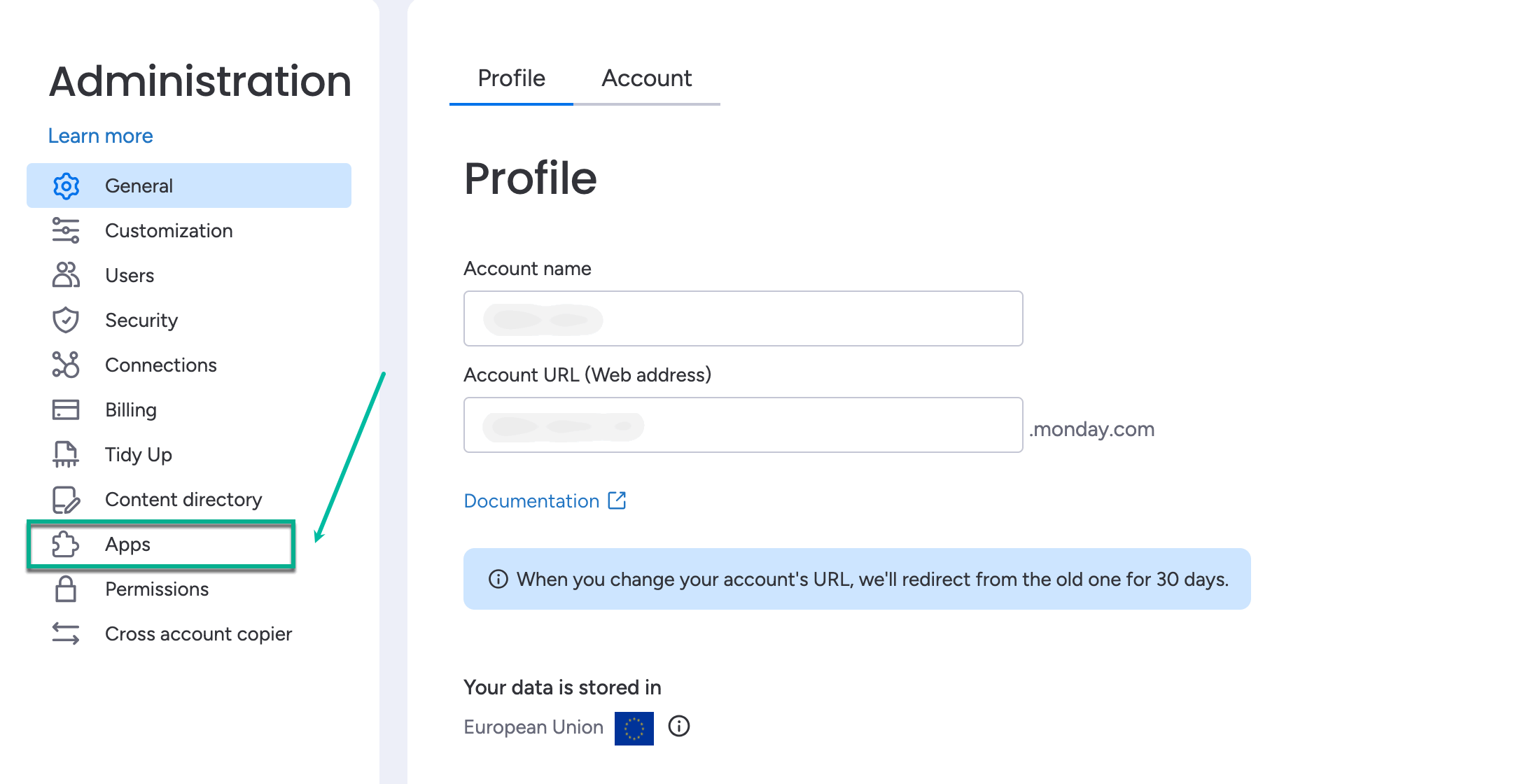The width and height of the screenshot is (1522, 784).
Task: Switch to the Account tab
Action: click(x=646, y=78)
